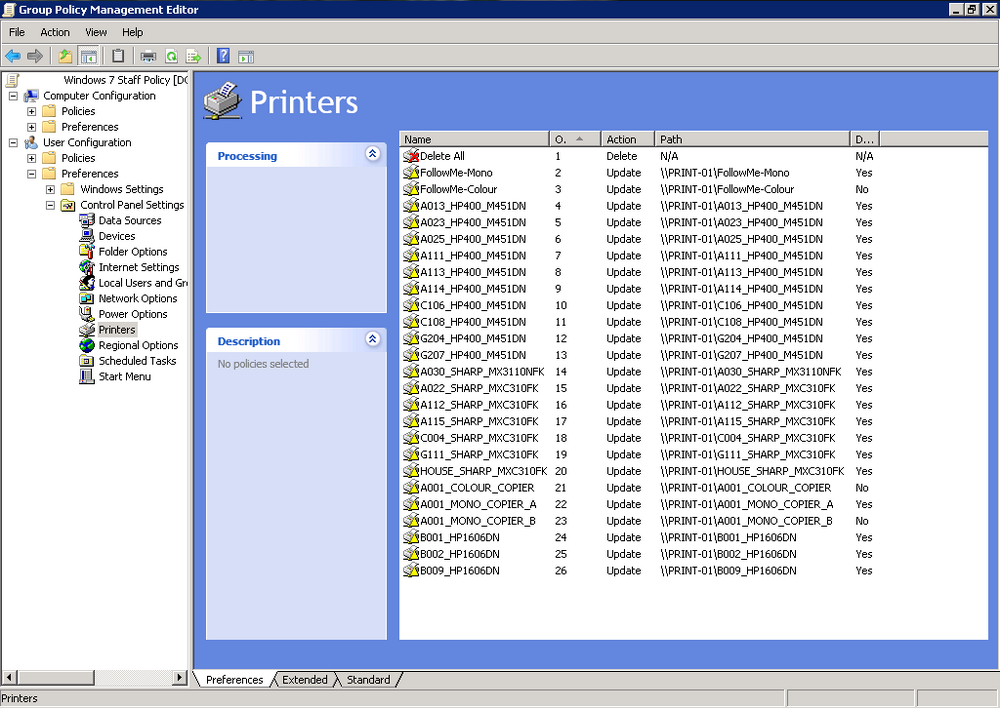Select the A001_COLOUR_COPIER printer row
Screen dimensions: 1000x709
(x=638, y=488)
